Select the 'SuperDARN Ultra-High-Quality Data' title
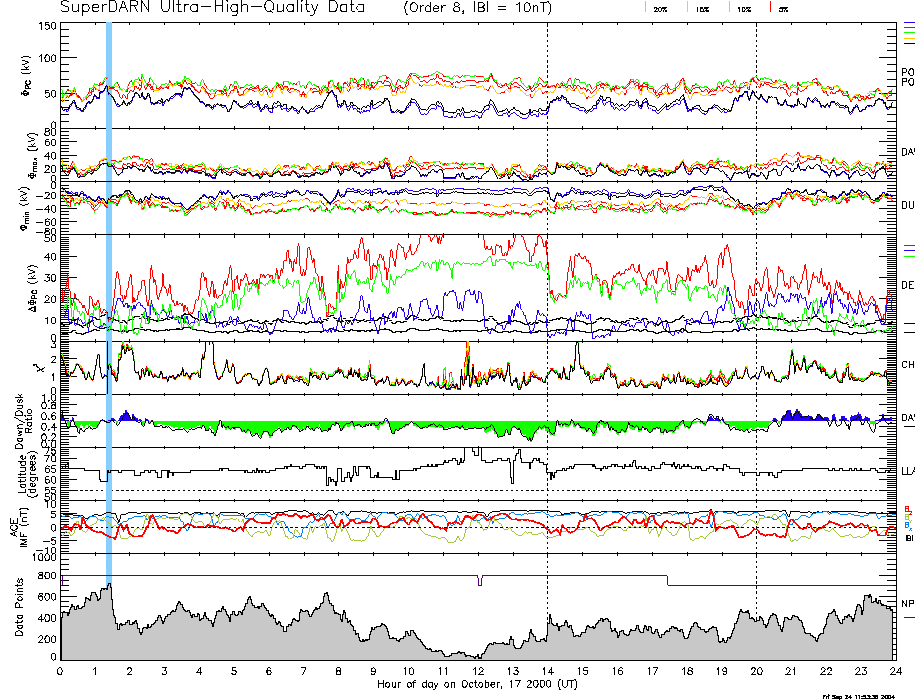The width and height of the screenshot is (915, 700). [x=212, y=8]
